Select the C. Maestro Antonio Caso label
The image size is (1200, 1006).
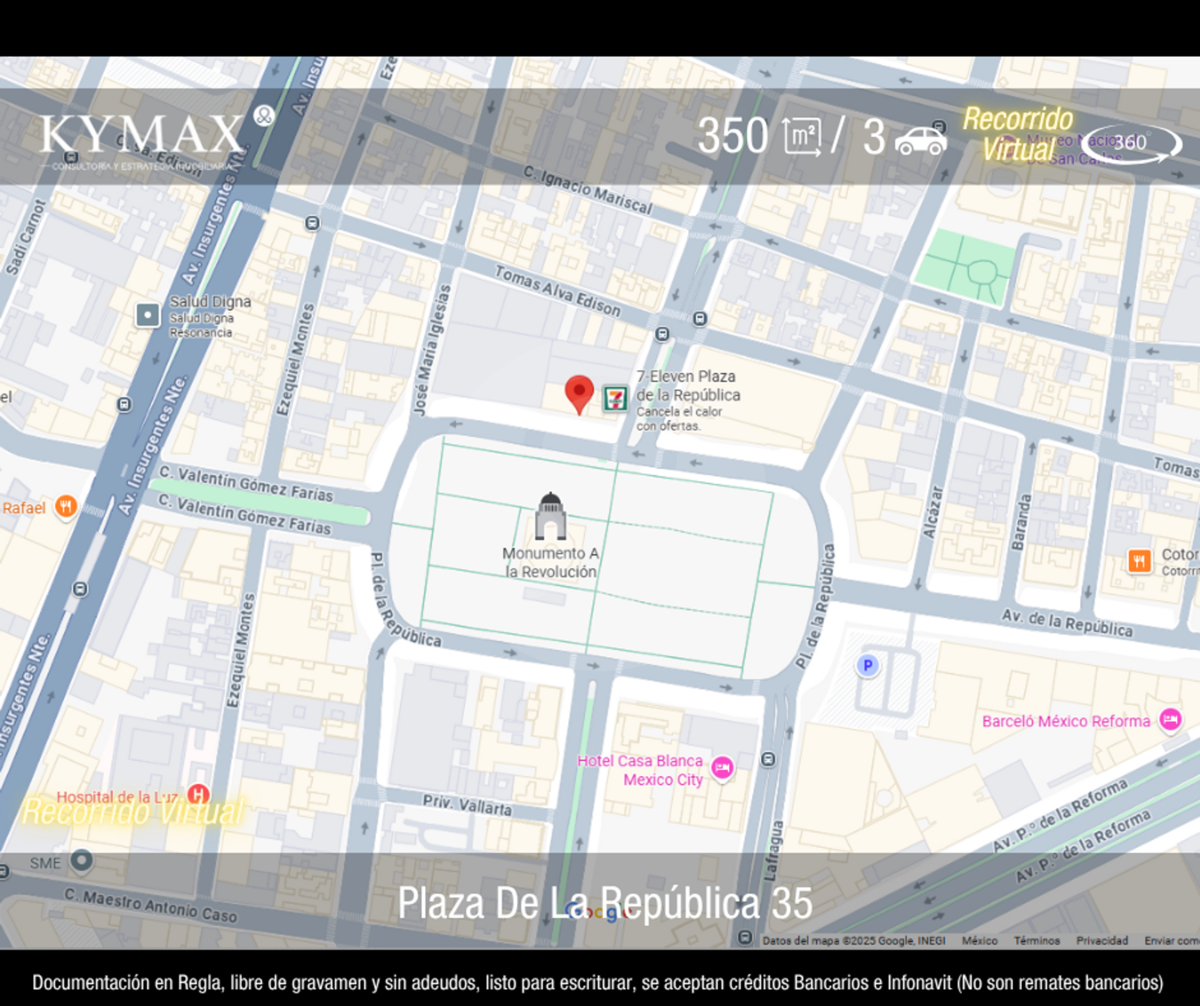point(151,904)
